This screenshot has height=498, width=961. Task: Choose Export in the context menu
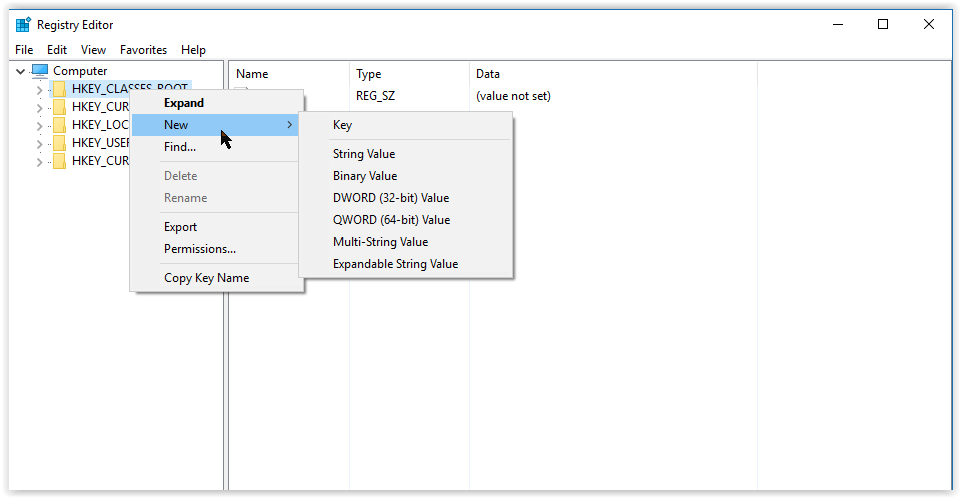click(217, 227)
